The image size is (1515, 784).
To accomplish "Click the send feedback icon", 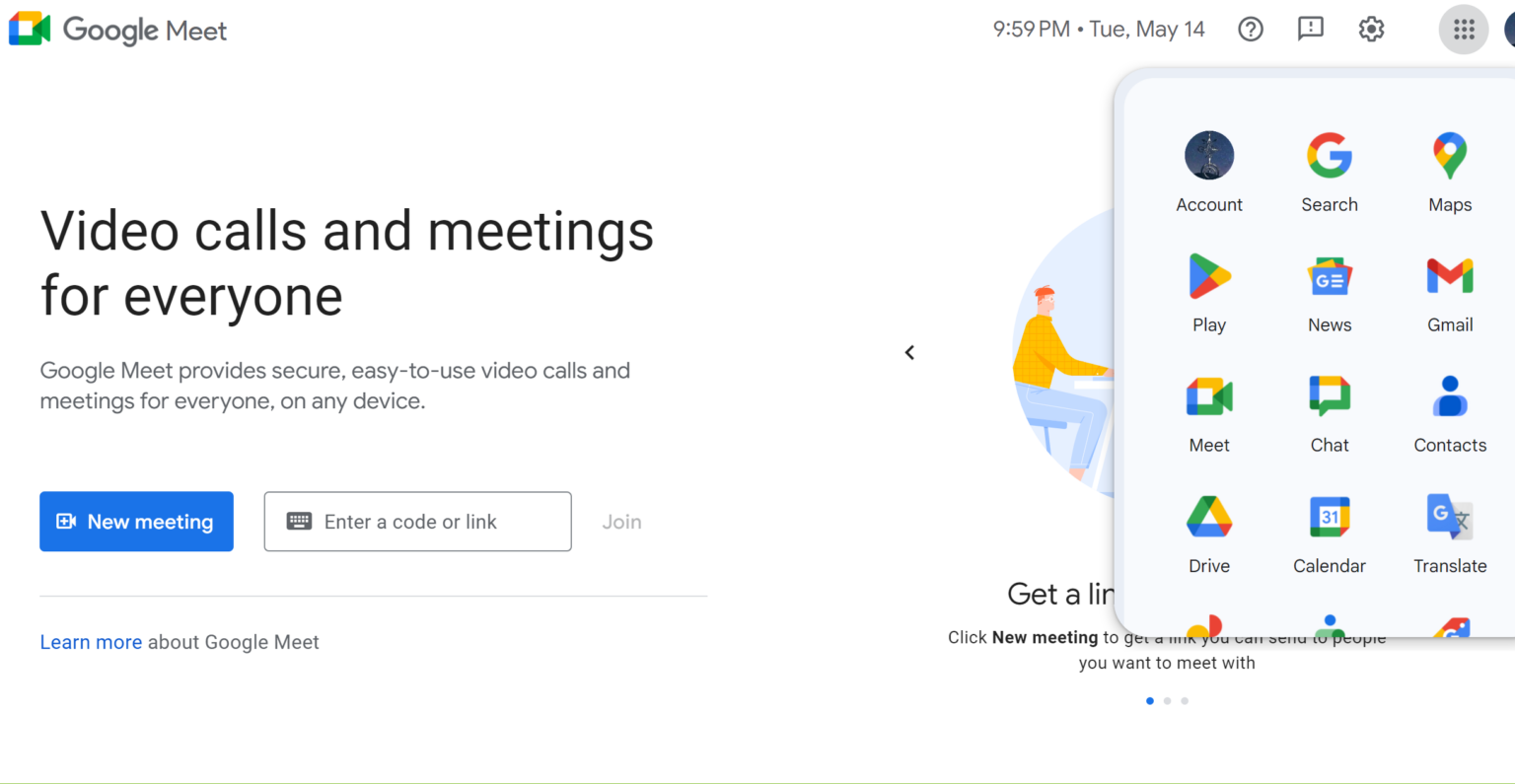I will pos(1310,29).
